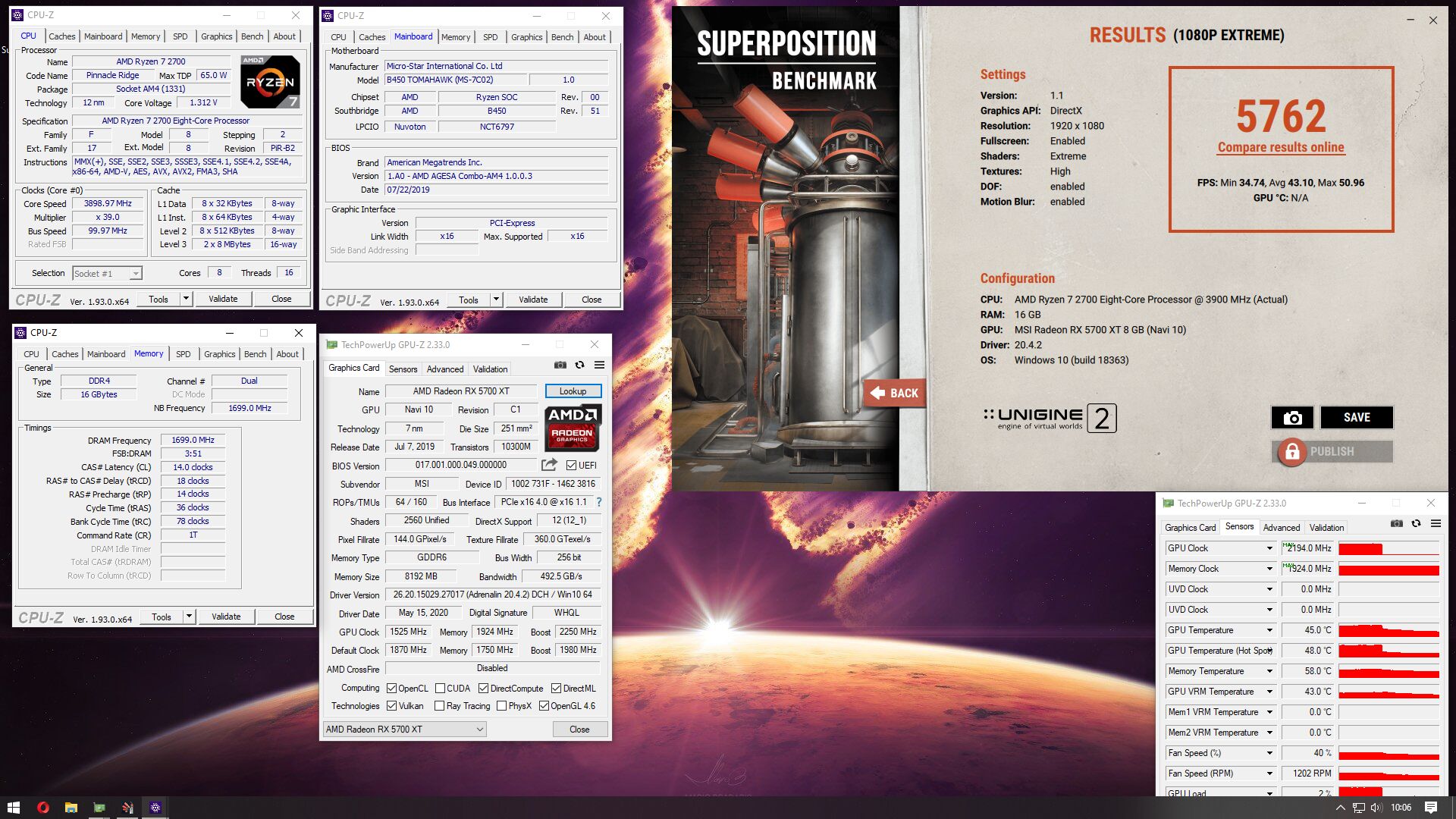Open the GPU Temperature sensor dropdown arrow
The image size is (1456, 819).
pyautogui.click(x=1269, y=630)
